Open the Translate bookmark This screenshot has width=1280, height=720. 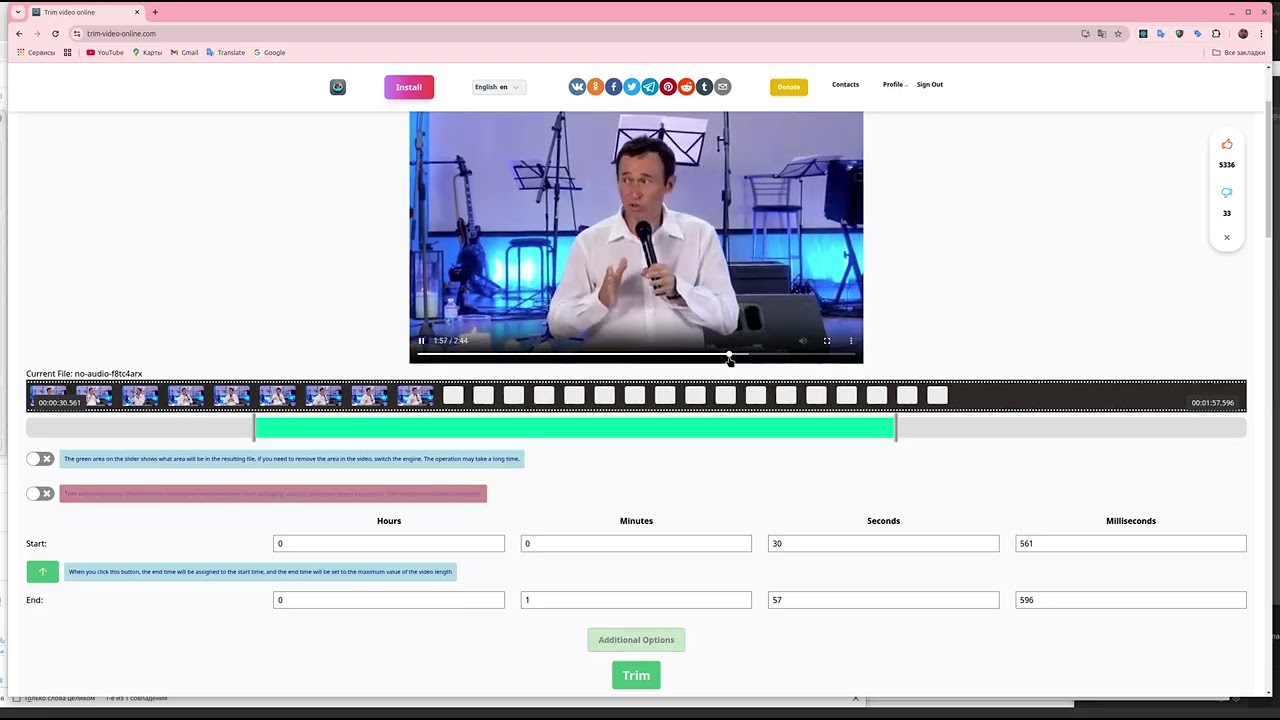point(225,52)
